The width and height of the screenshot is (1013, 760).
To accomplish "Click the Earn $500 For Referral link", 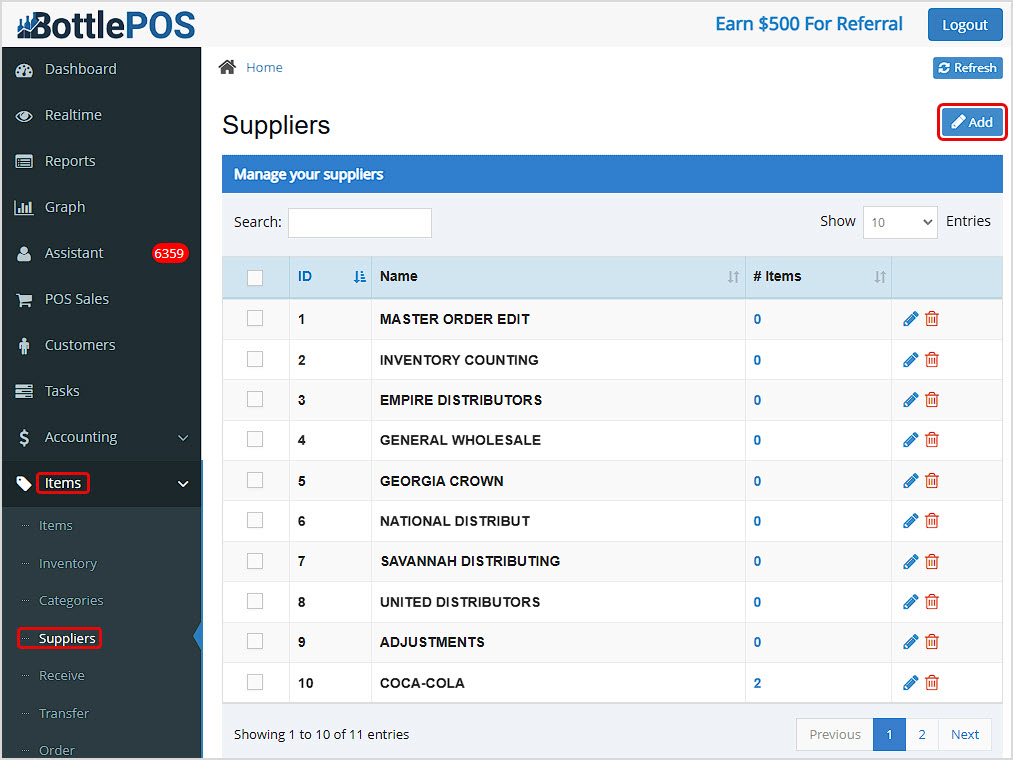I will click(x=808, y=23).
